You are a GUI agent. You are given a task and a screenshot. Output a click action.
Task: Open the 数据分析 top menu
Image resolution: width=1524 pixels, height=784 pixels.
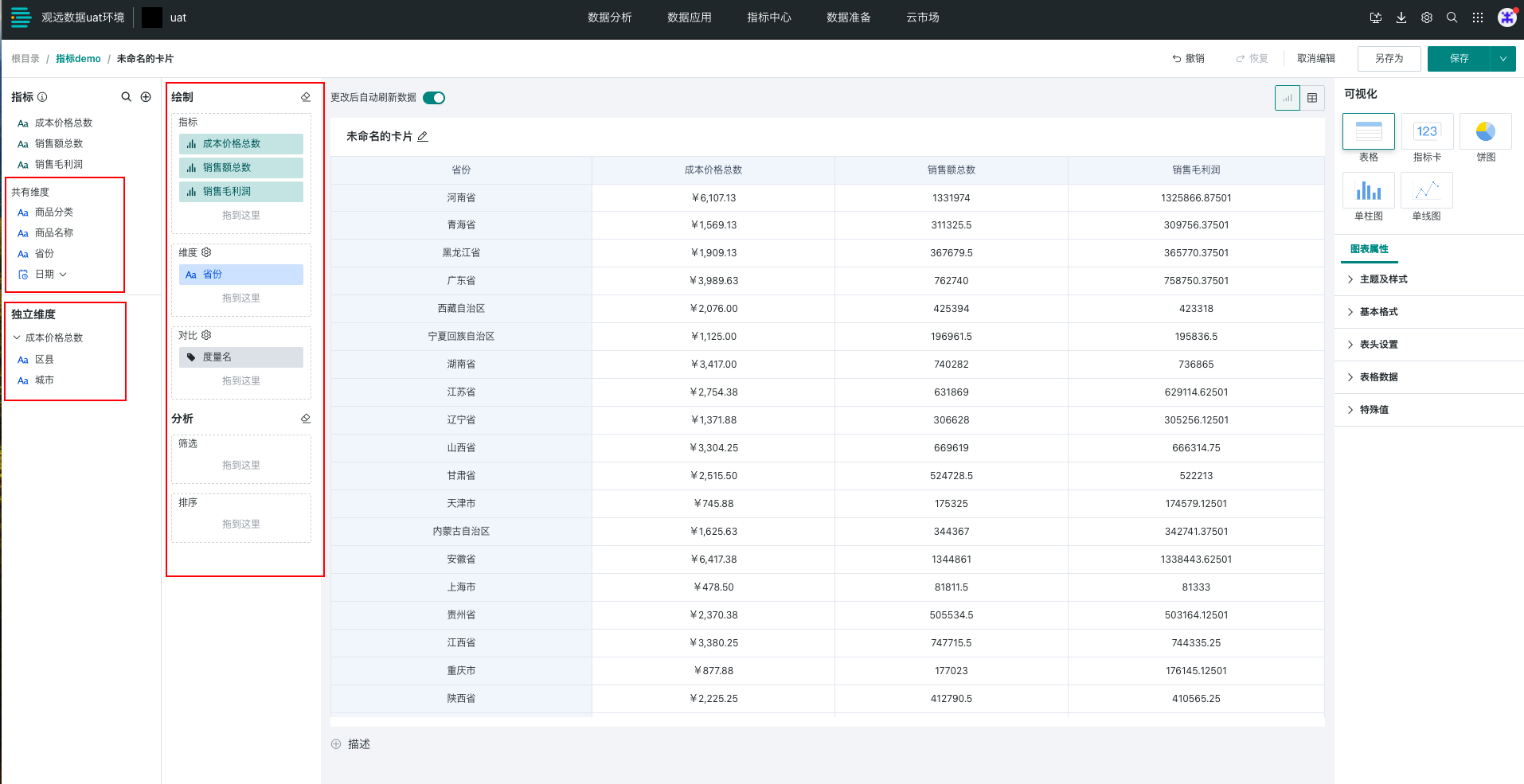(609, 18)
